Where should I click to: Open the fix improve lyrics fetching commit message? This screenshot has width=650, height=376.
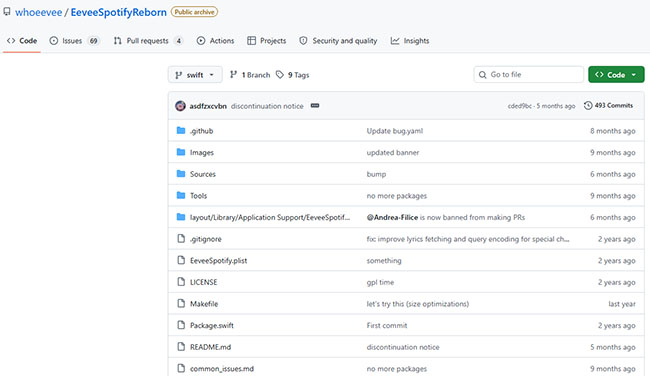(x=468, y=239)
